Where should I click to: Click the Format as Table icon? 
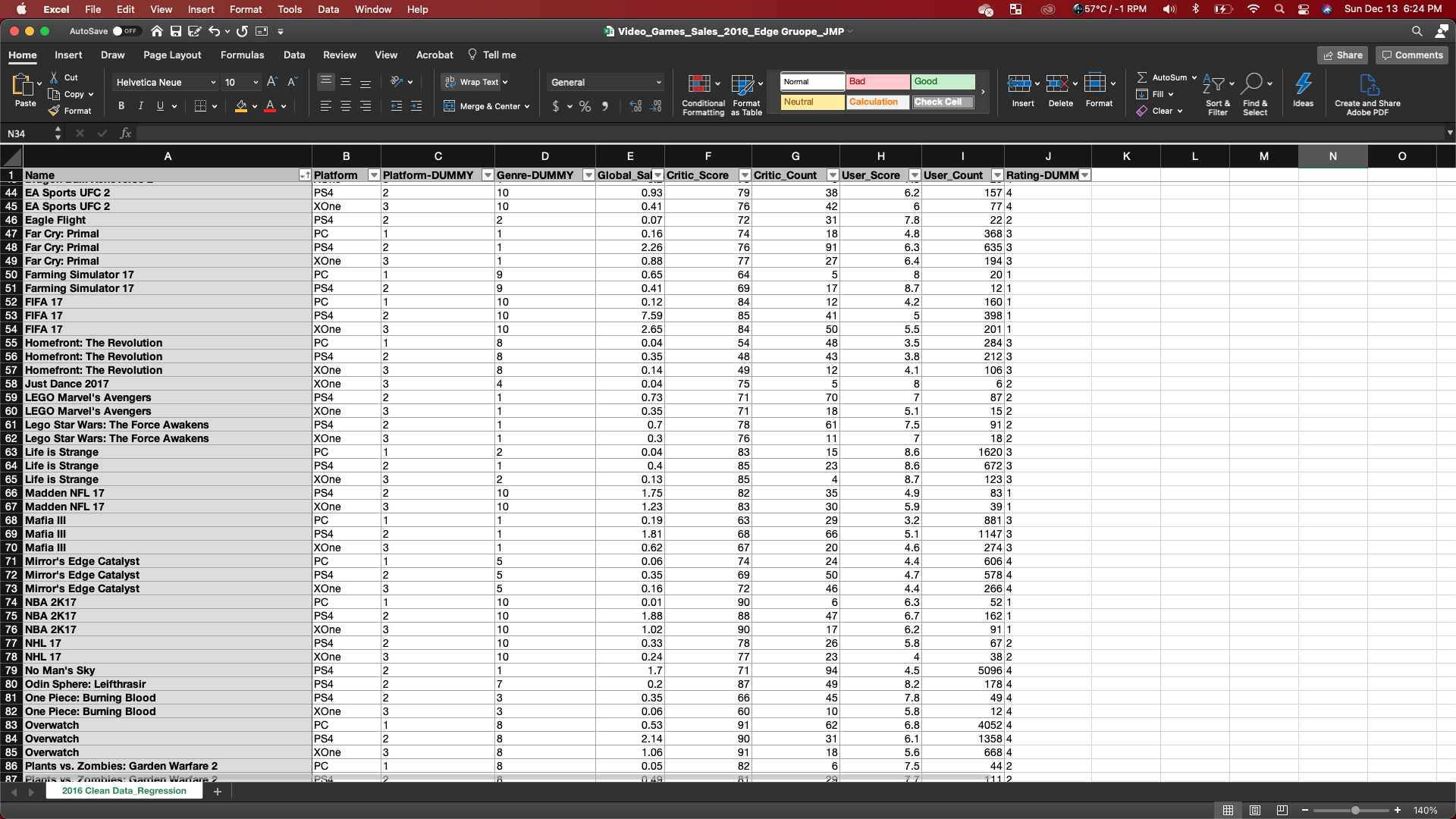742,84
